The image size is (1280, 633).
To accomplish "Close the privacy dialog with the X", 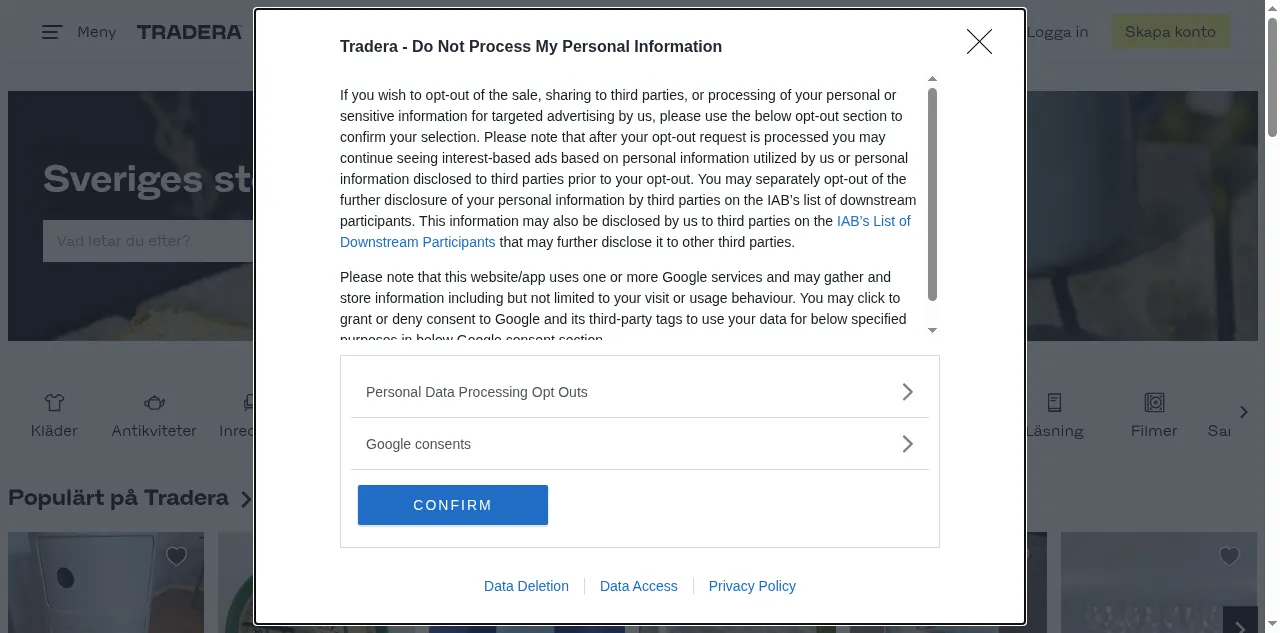I will tap(979, 41).
